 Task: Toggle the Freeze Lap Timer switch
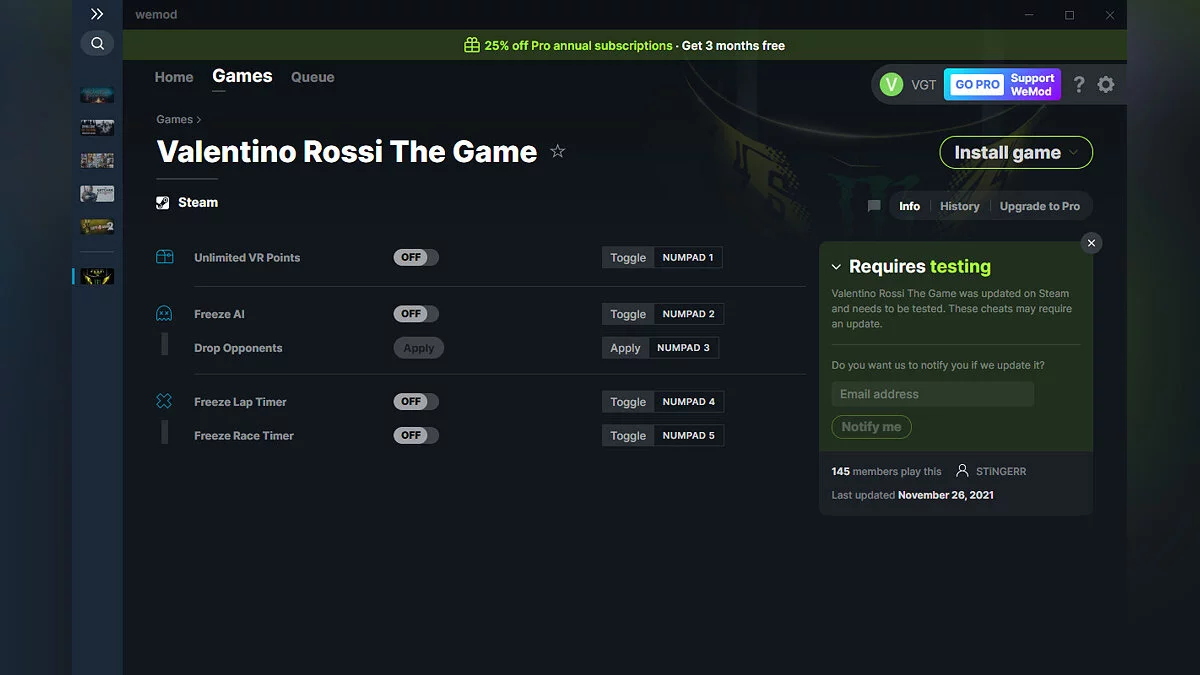point(416,401)
